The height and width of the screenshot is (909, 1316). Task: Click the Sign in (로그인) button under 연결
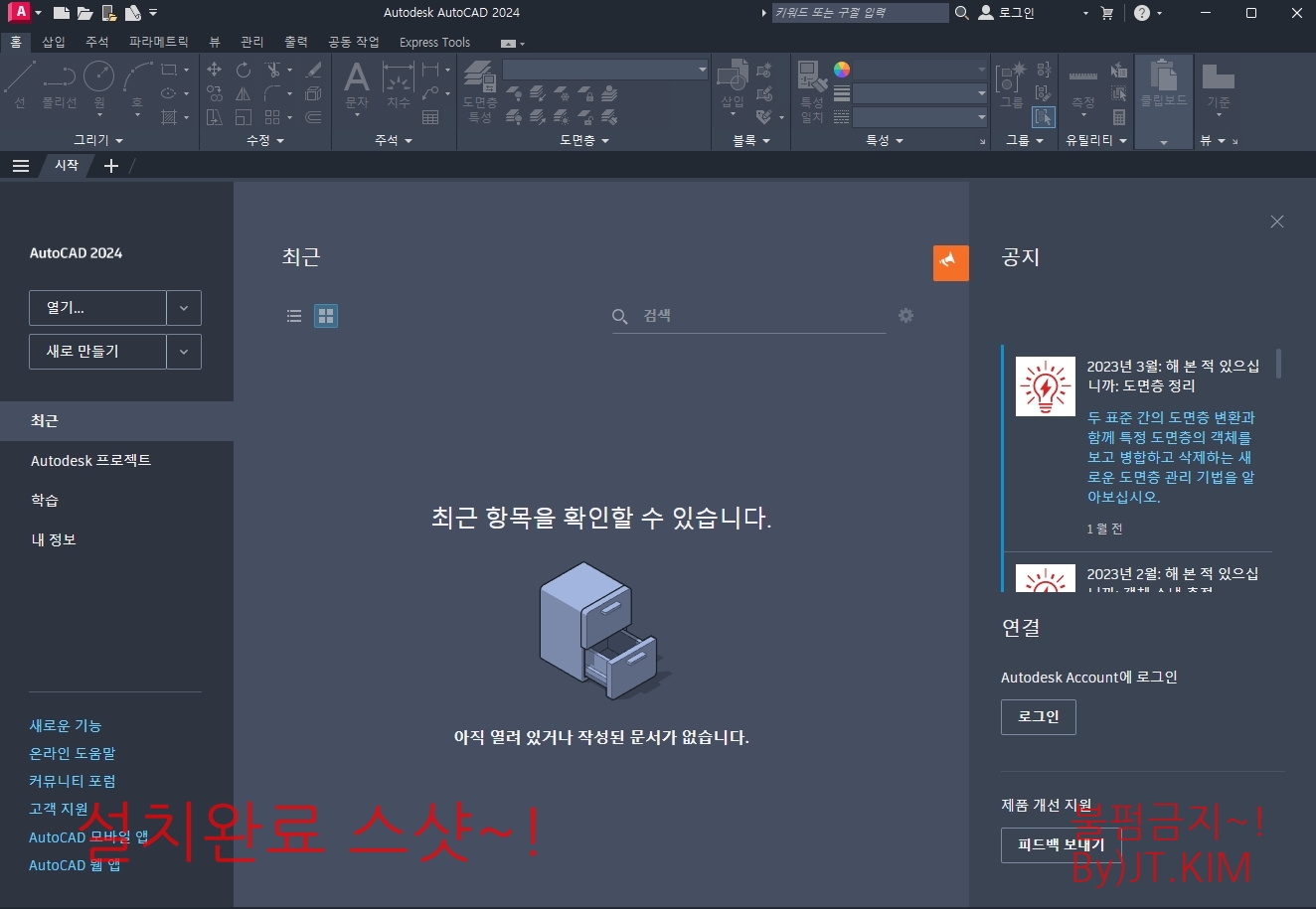coord(1039,717)
